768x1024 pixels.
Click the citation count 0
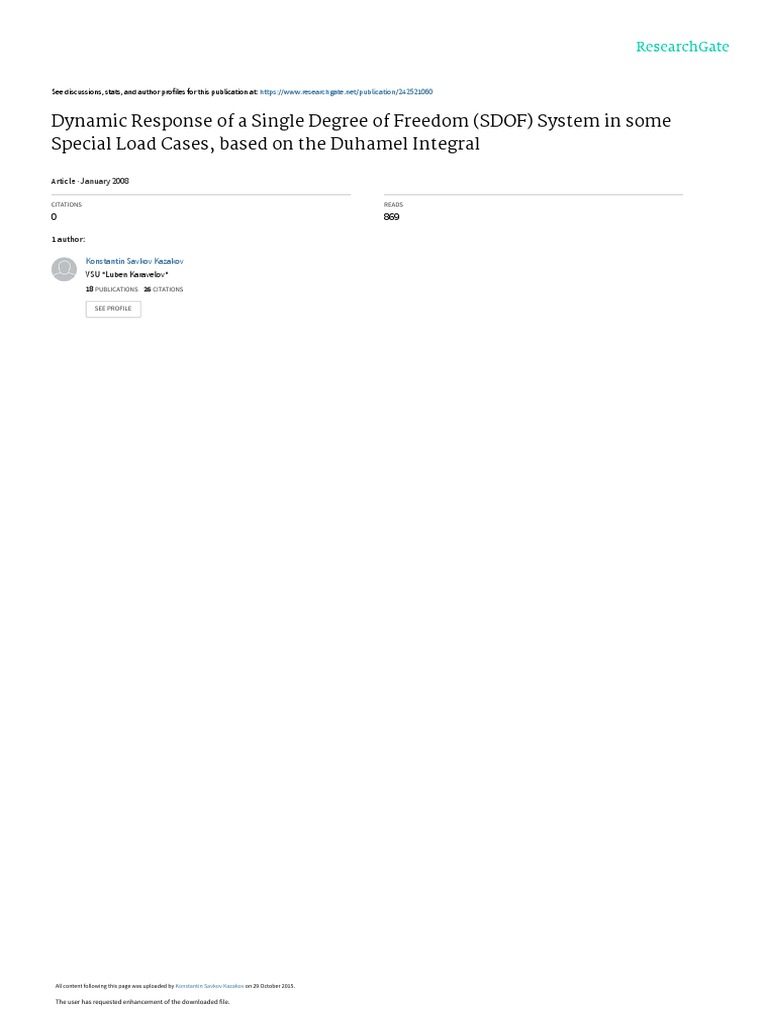coord(54,217)
